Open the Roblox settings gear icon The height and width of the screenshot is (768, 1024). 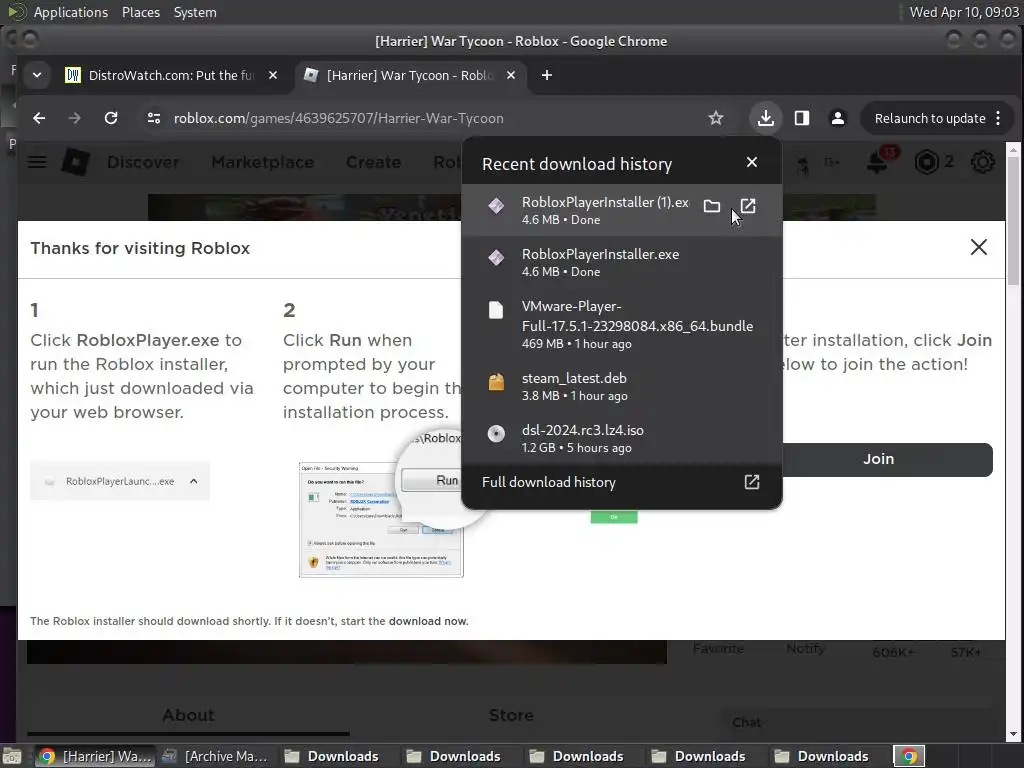coord(982,162)
